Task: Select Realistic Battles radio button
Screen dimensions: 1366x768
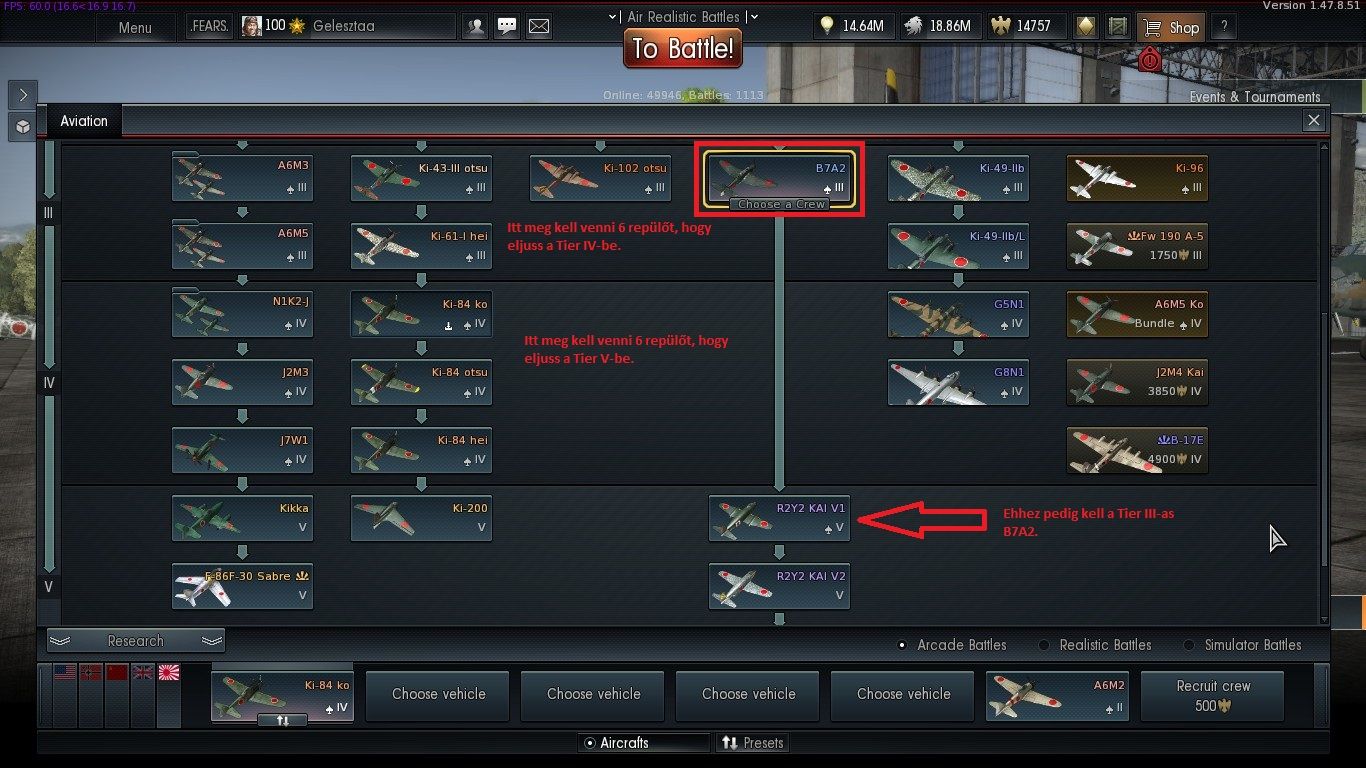Action: (1095, 645)
